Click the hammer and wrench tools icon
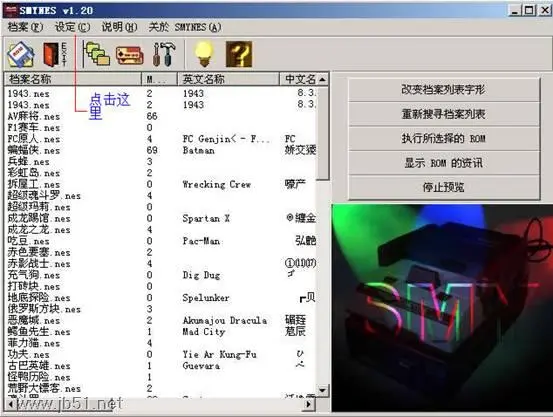This screenshot has width=553, height=417. 164,54
